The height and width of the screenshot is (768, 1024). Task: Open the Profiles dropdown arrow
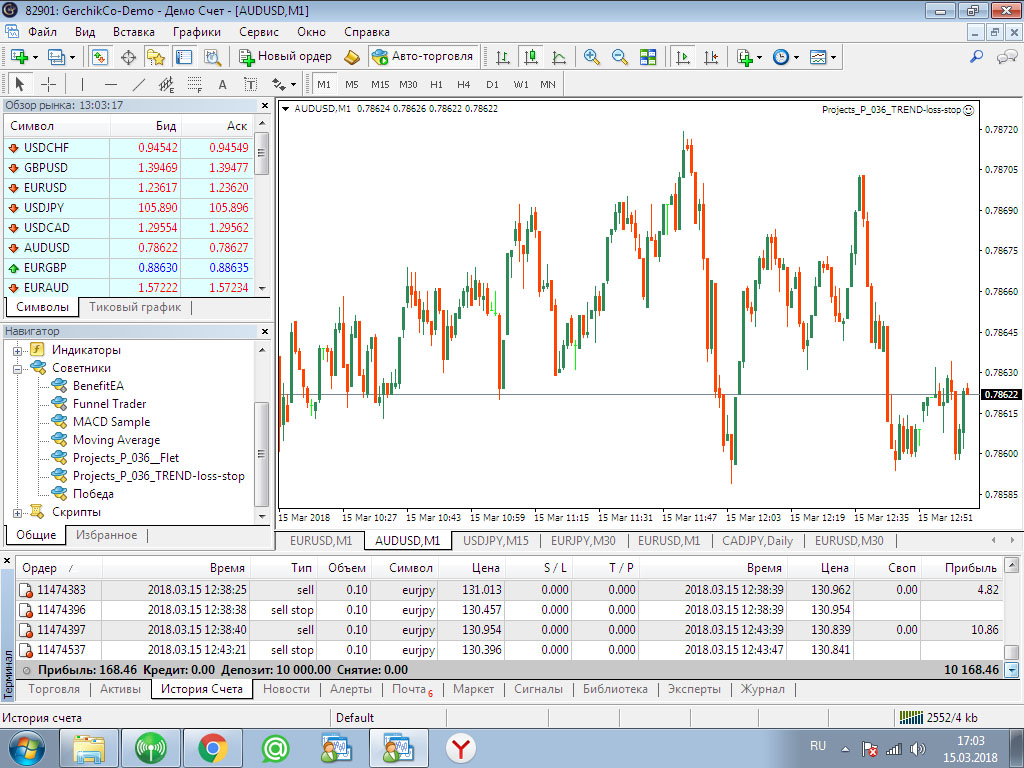[x=72, y=57]
